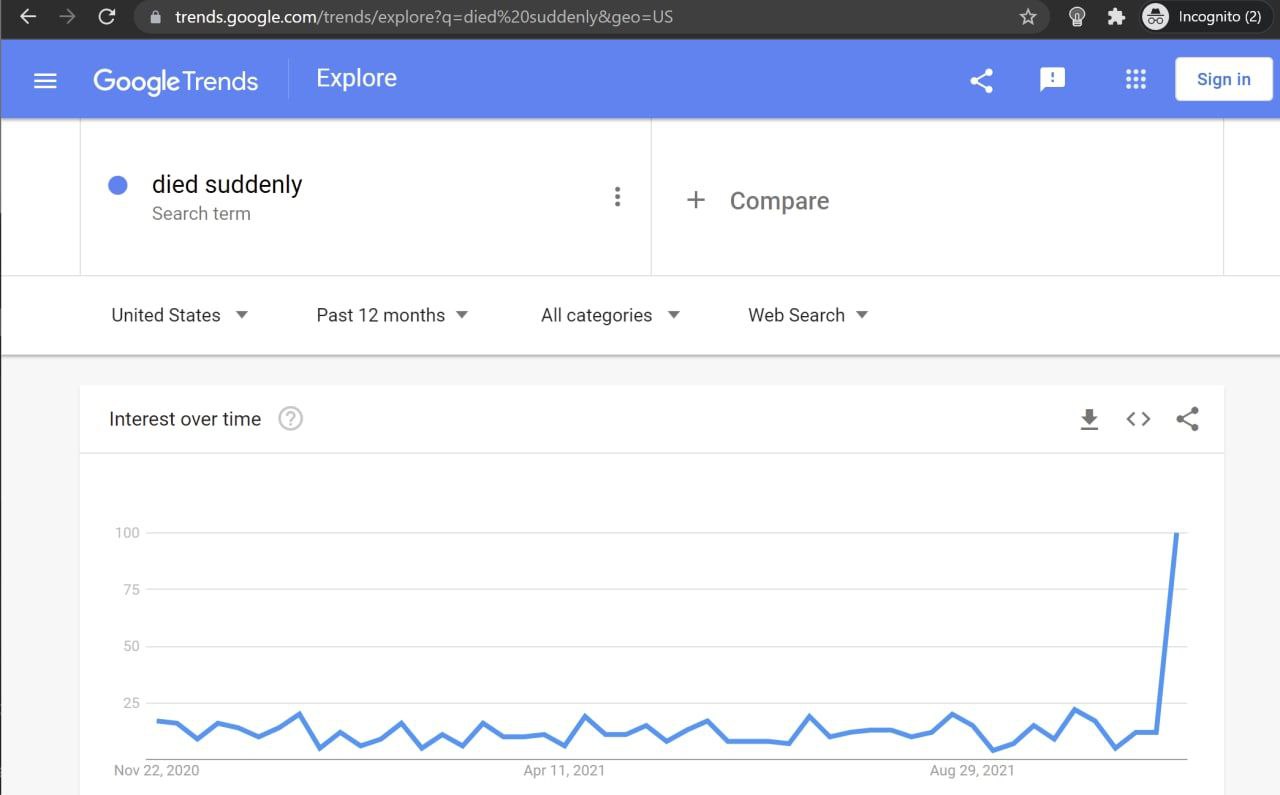Download the Interest over time CSV
This screenshot has height=795, width=1280.
coord(1089,420)
